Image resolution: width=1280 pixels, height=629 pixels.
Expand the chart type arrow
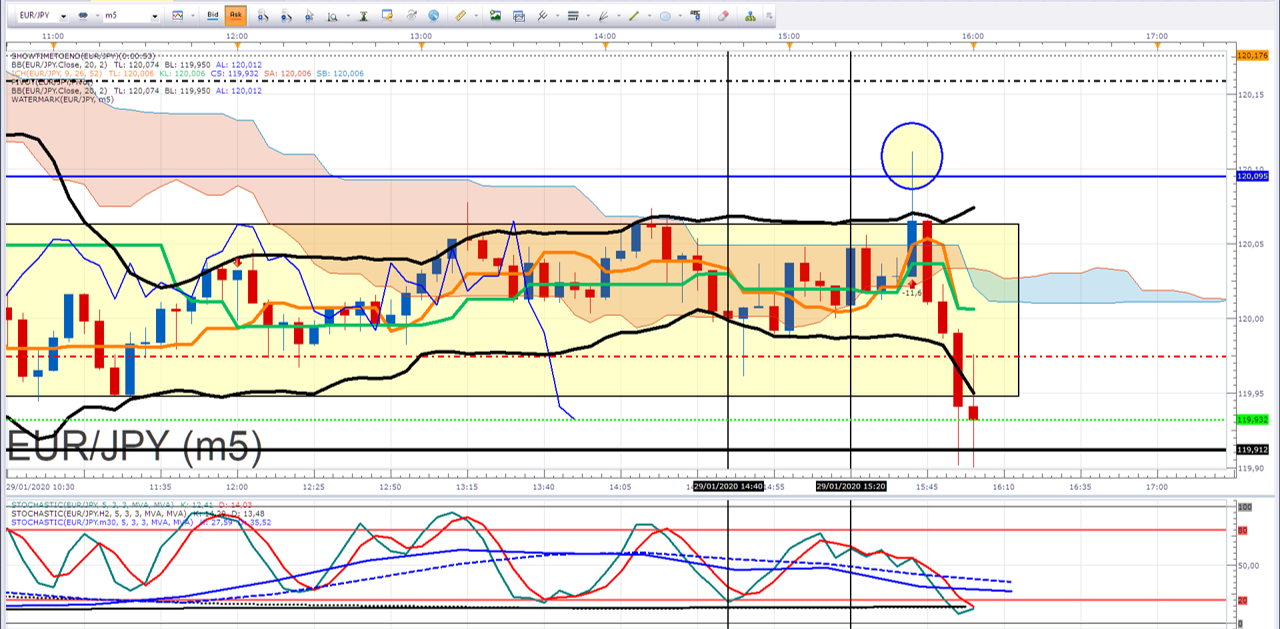(x=192, y=15)
